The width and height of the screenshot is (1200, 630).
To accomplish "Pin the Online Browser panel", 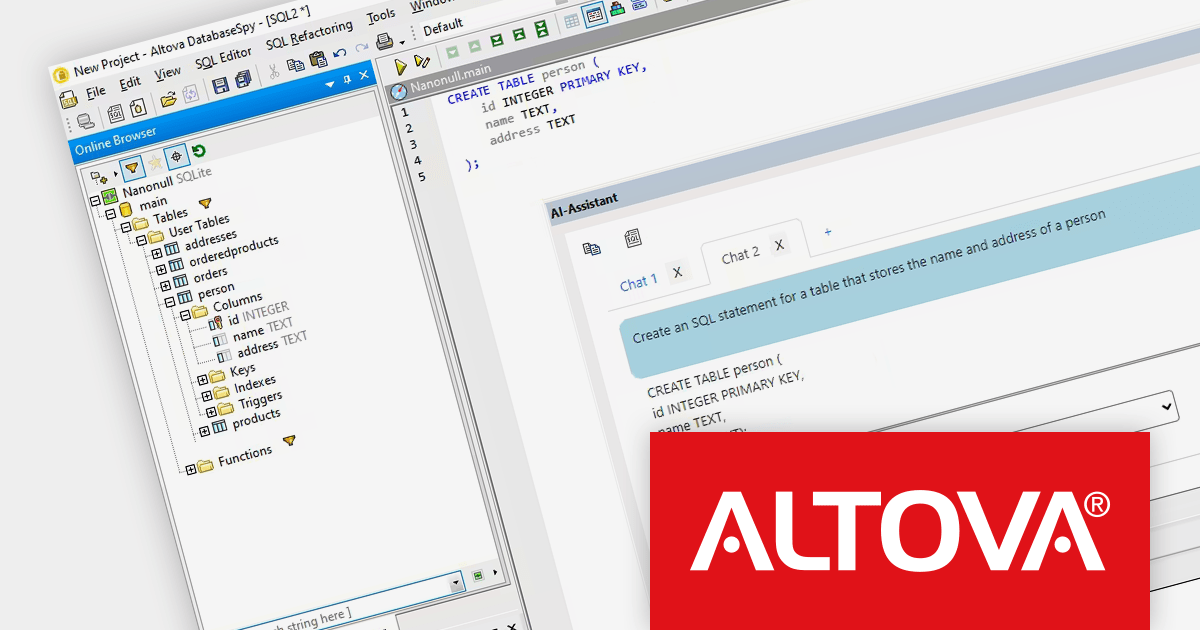I will (347, 79).
